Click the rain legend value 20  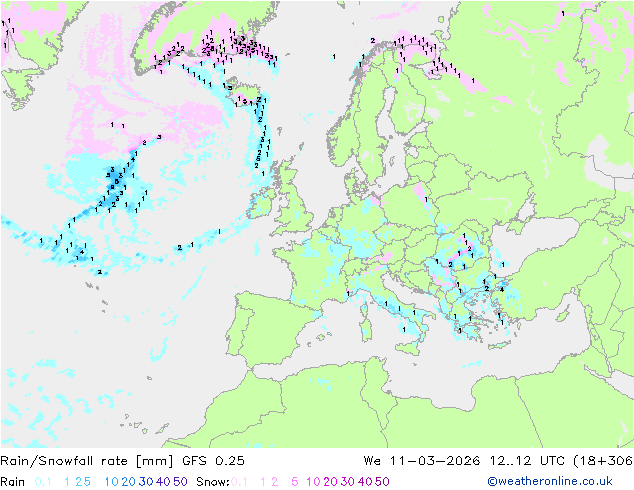click(129, 482)
